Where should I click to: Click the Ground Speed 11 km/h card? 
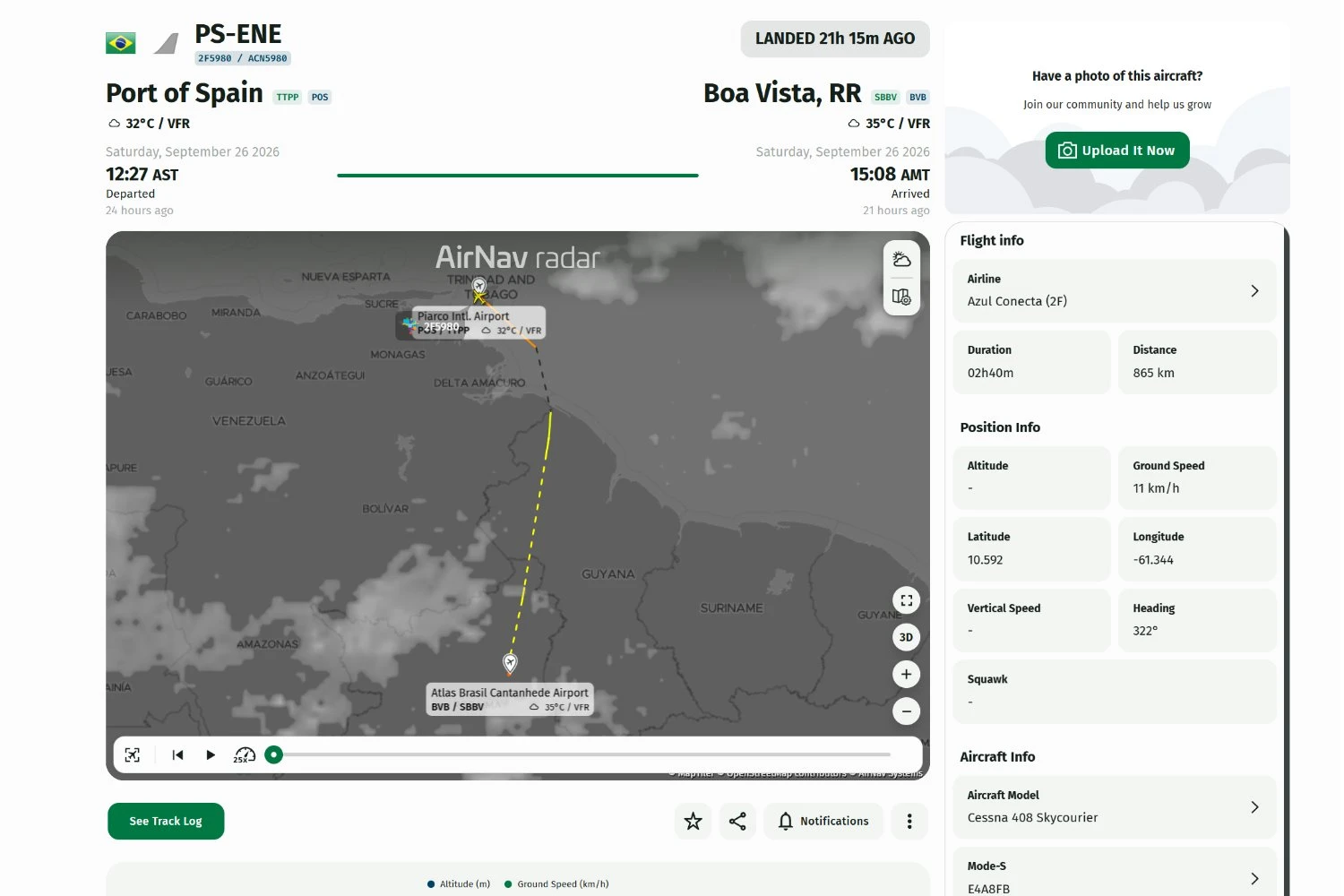1197,478
